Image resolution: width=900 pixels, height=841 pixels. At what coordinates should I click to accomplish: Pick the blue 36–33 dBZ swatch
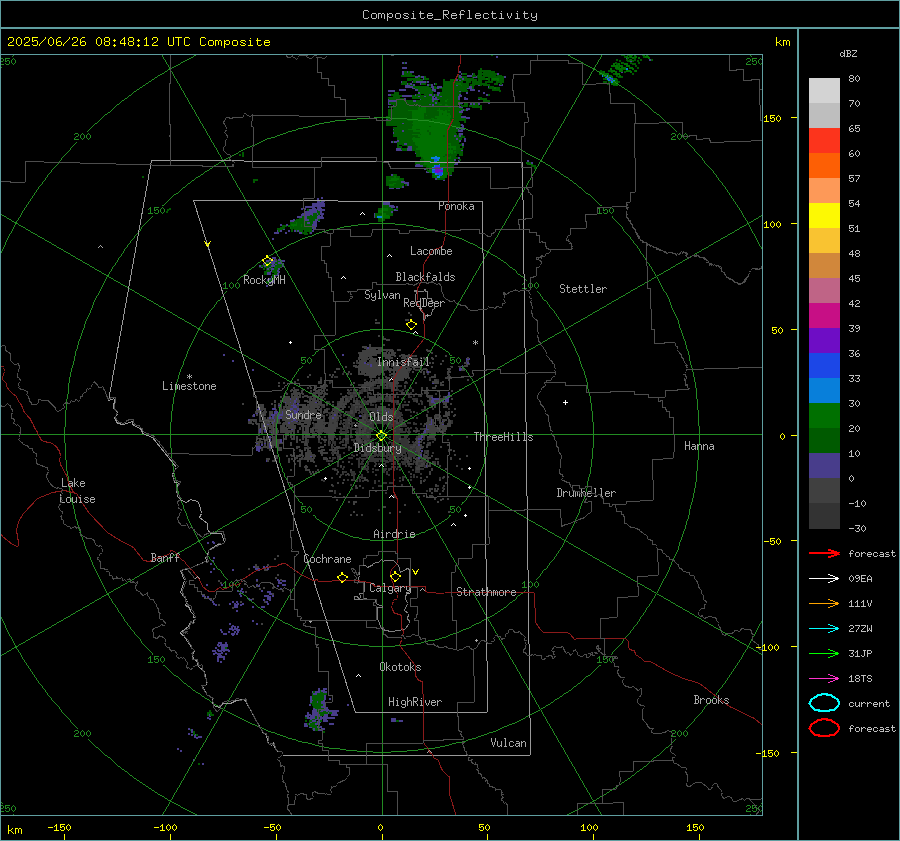tap(824, 366)
